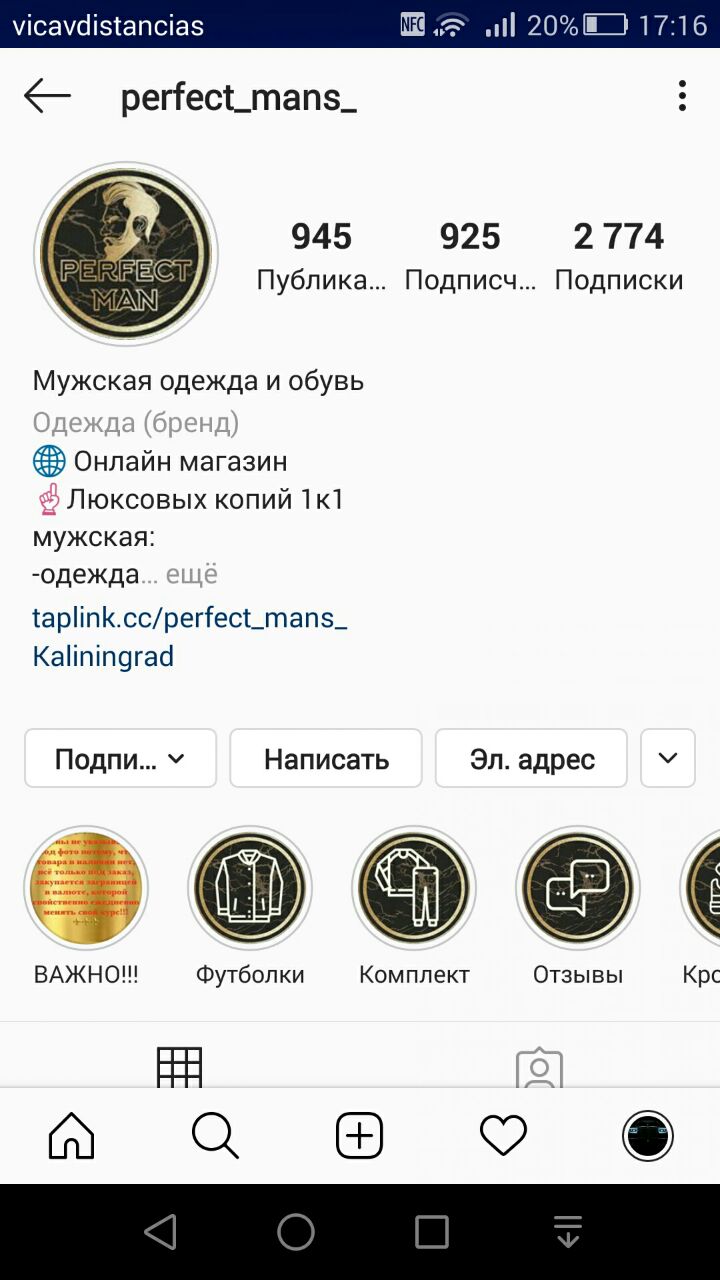The height and width of the screenshot is (1280, 720).
Task: Open own profile avatar in bottom bar
Action: coord(648,1136)
